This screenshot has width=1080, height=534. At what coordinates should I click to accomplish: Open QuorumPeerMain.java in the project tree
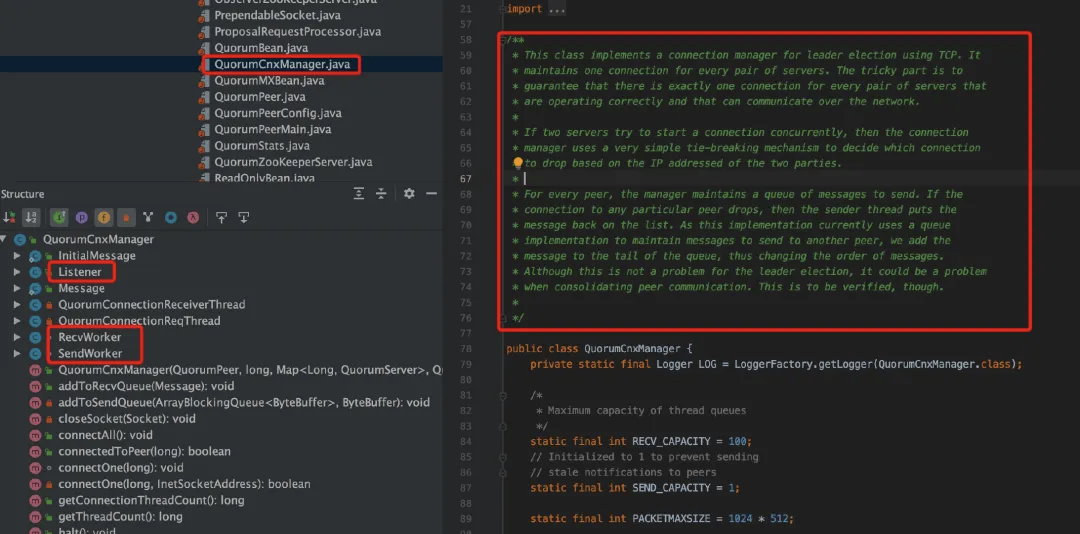coord(273,130)
